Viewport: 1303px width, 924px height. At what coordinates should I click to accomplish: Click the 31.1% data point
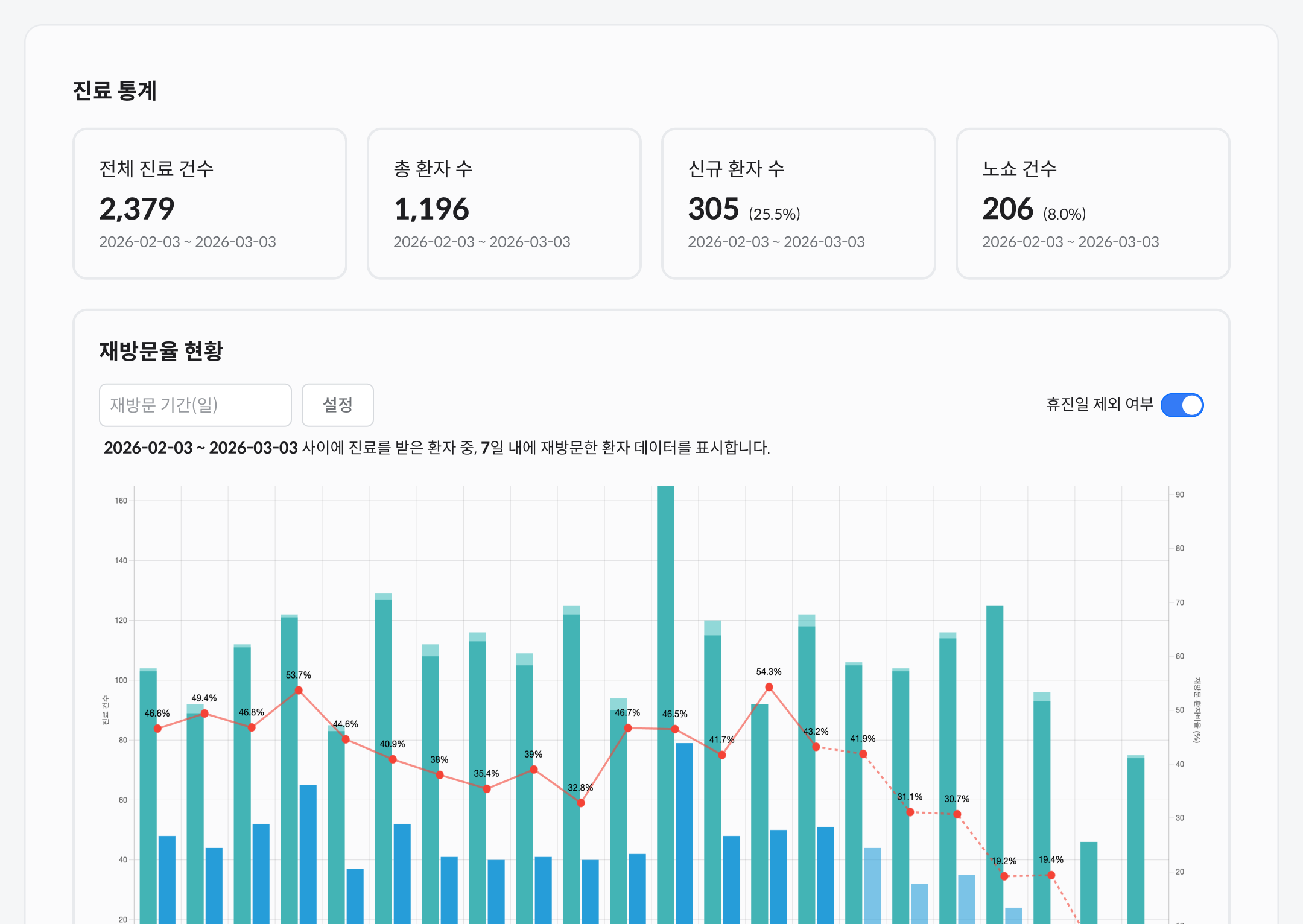[910, 812]
